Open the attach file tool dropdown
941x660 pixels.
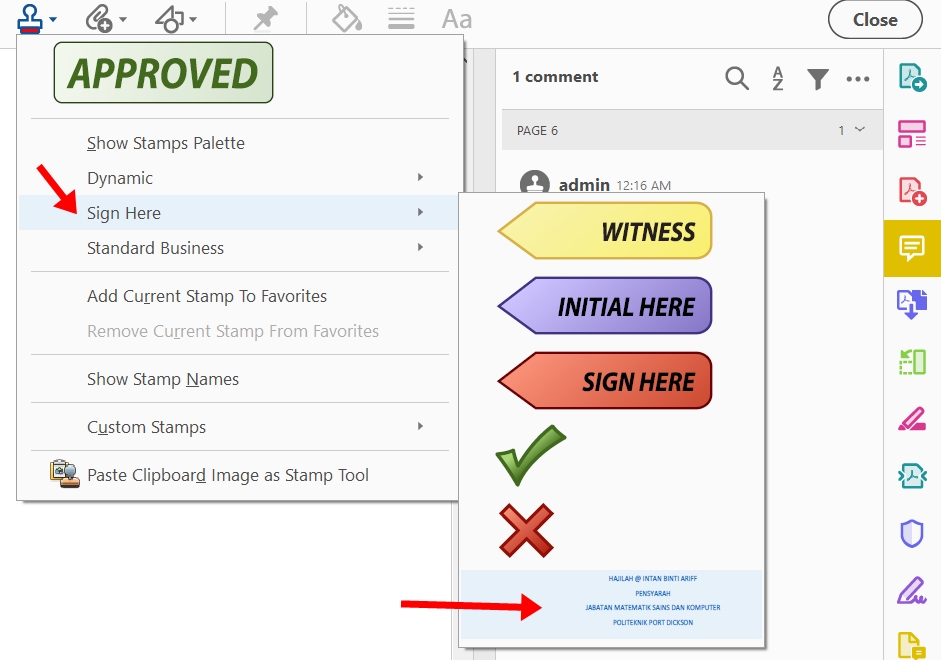point(105,19)
